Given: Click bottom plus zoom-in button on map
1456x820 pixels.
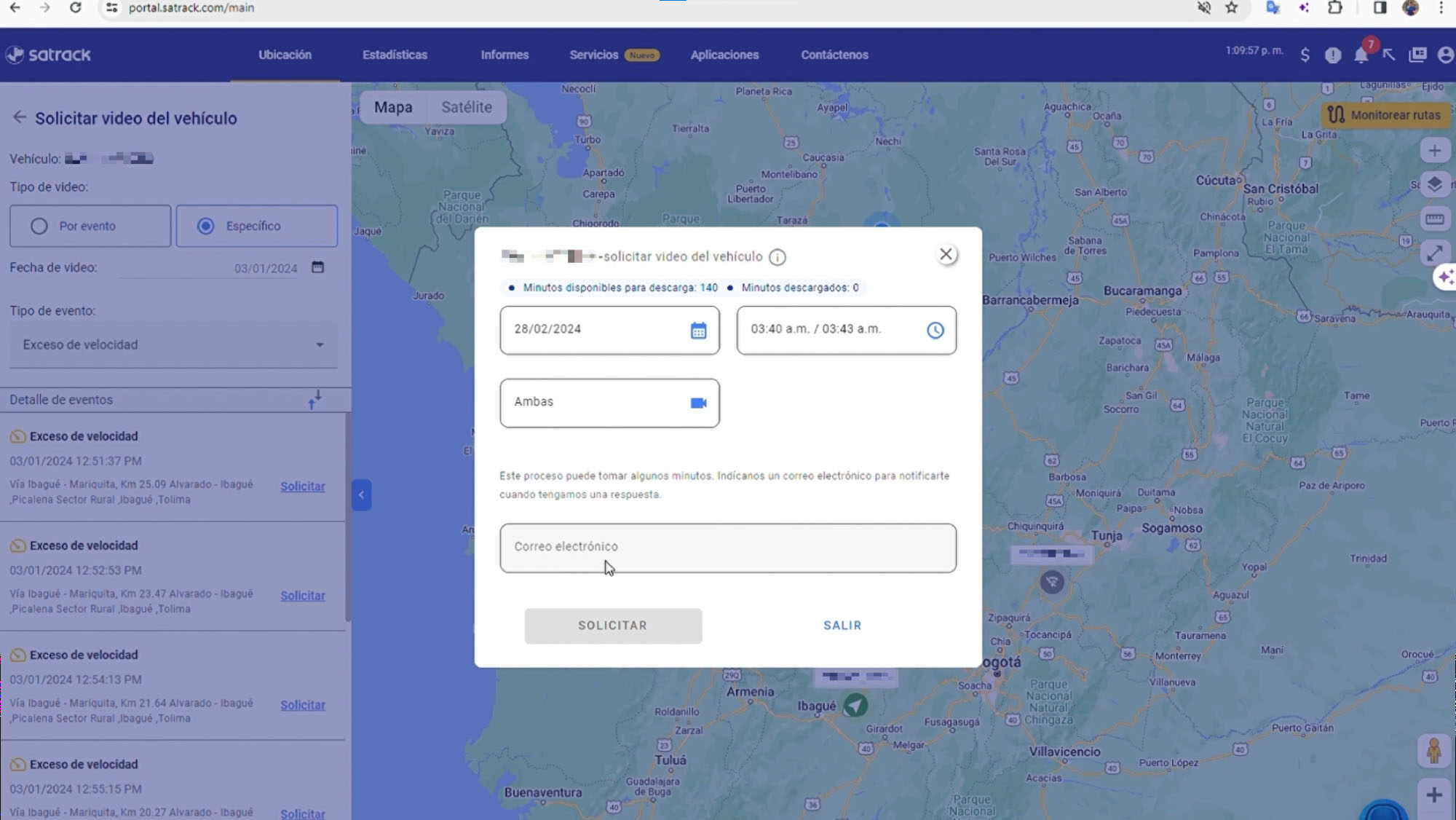Looking at the screenshot, I should (1434, 795).
